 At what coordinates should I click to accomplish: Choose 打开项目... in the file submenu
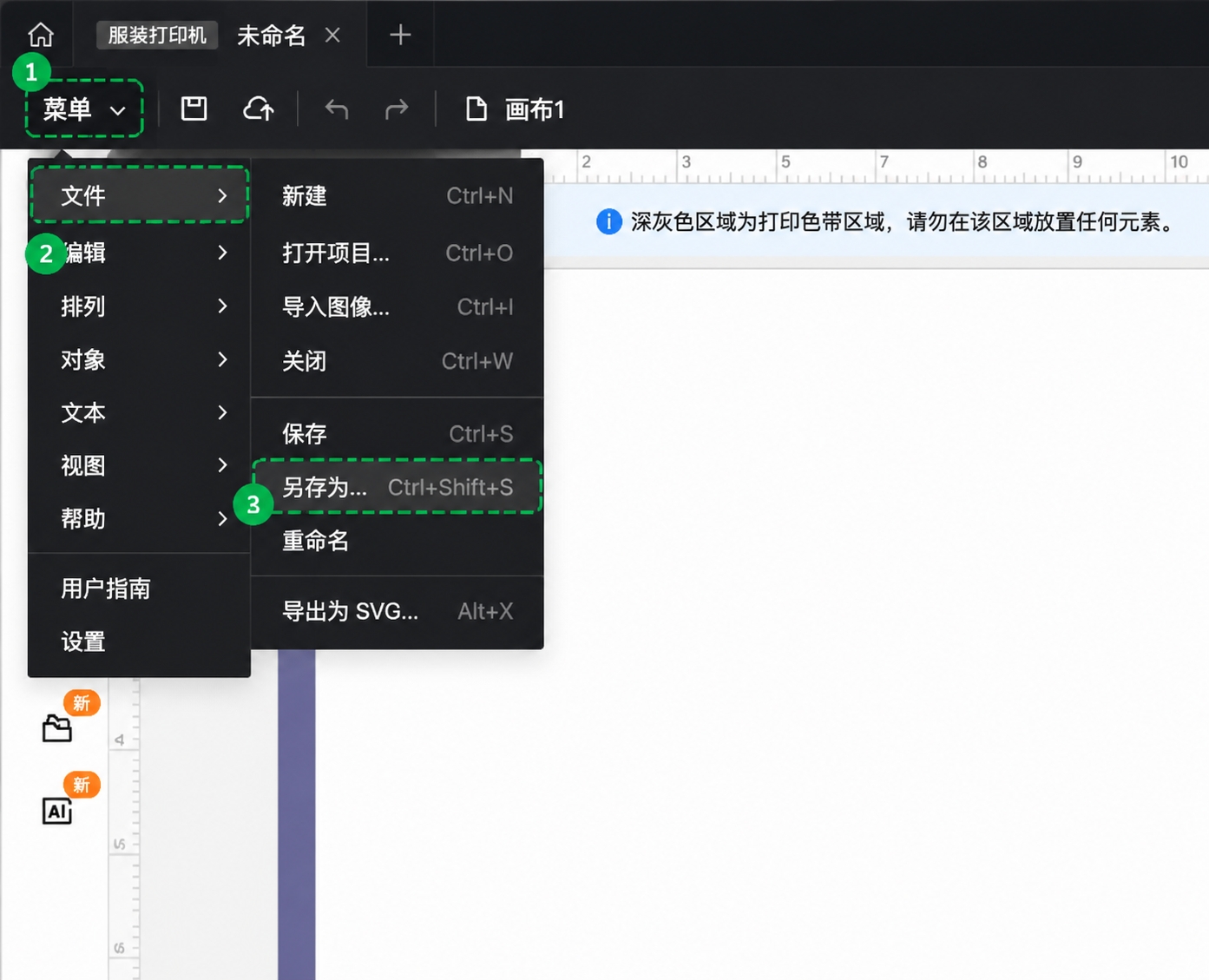(x=398, y=253)
